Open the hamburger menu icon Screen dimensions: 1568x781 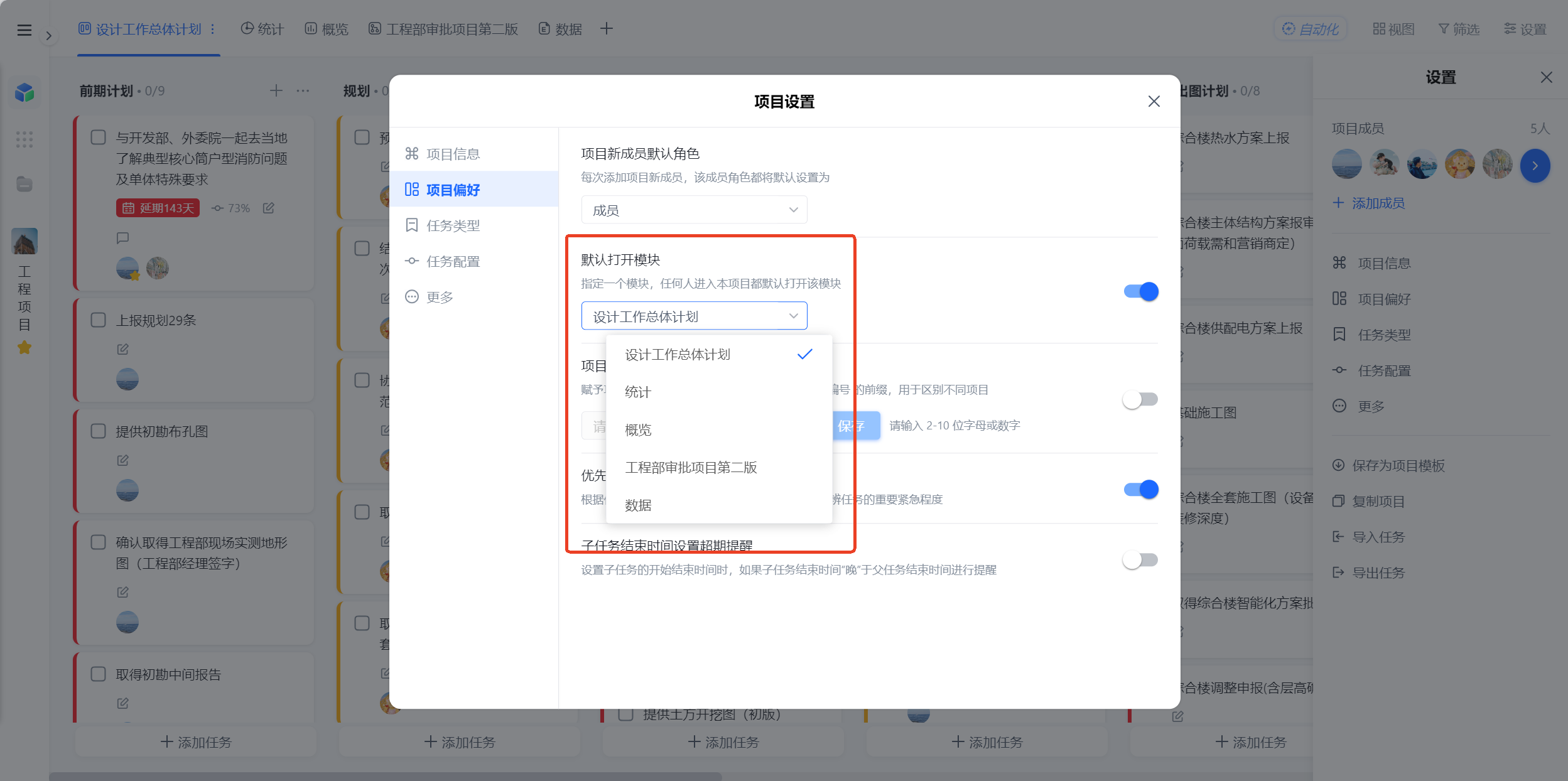[x=24, y=30]
